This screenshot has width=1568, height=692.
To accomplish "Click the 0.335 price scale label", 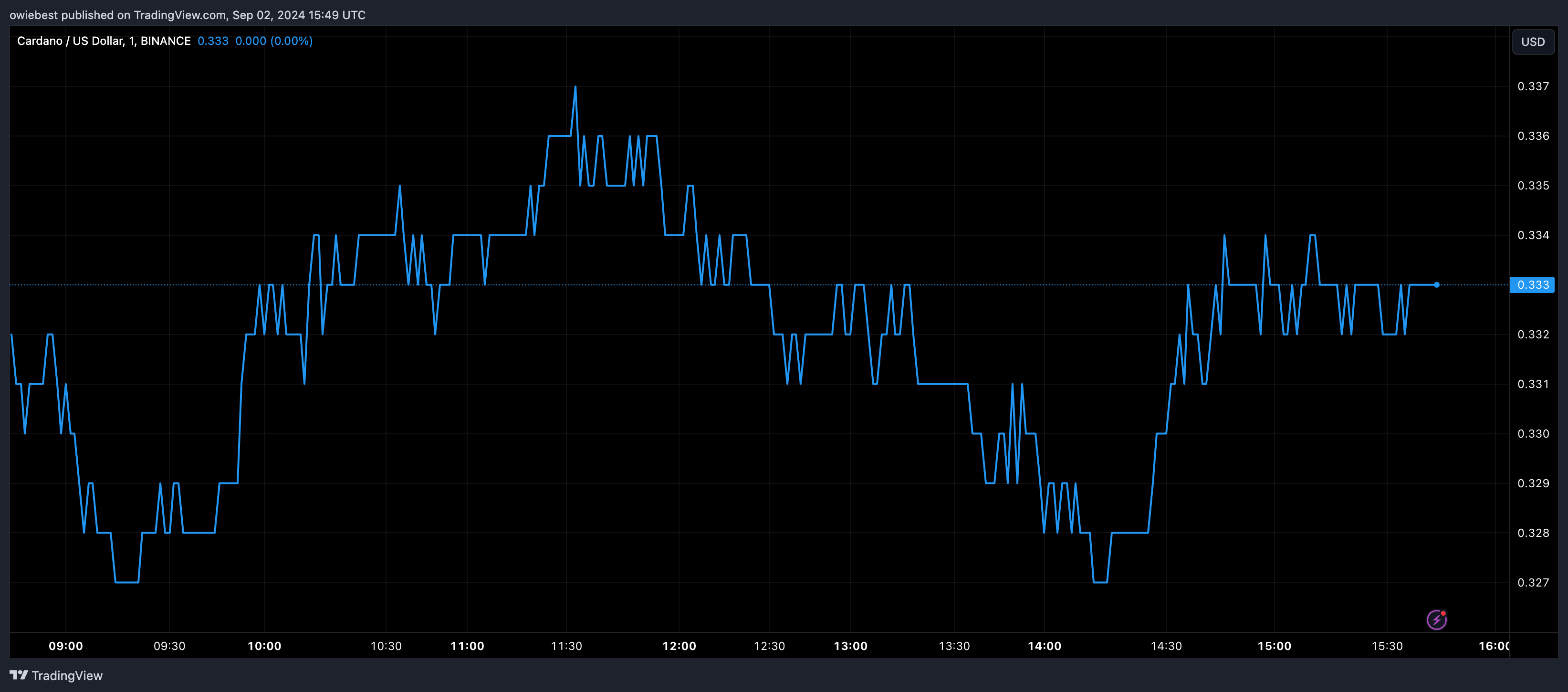I will (1533, 186).
